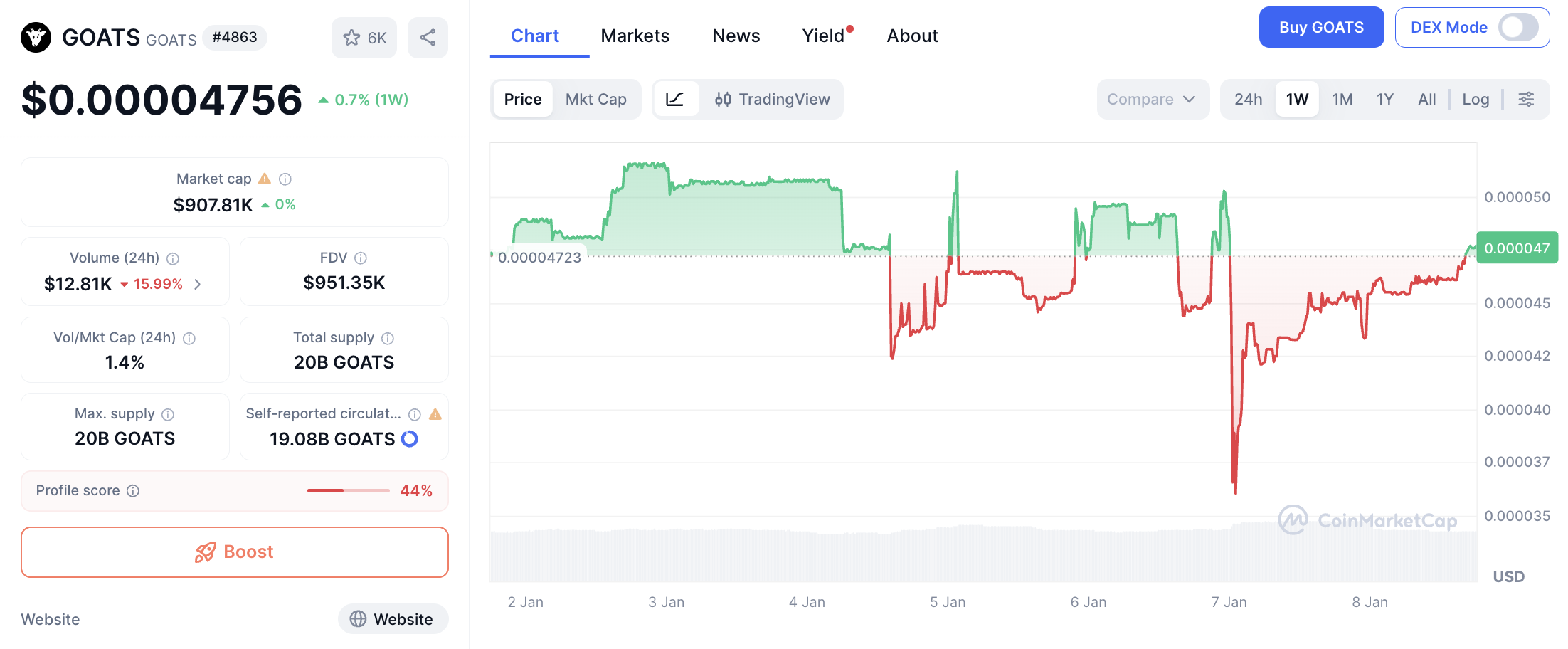Toggle the DEX Mode switch
The width and height of the screenshot is (1568, 649).
[x=1517, y=28]
